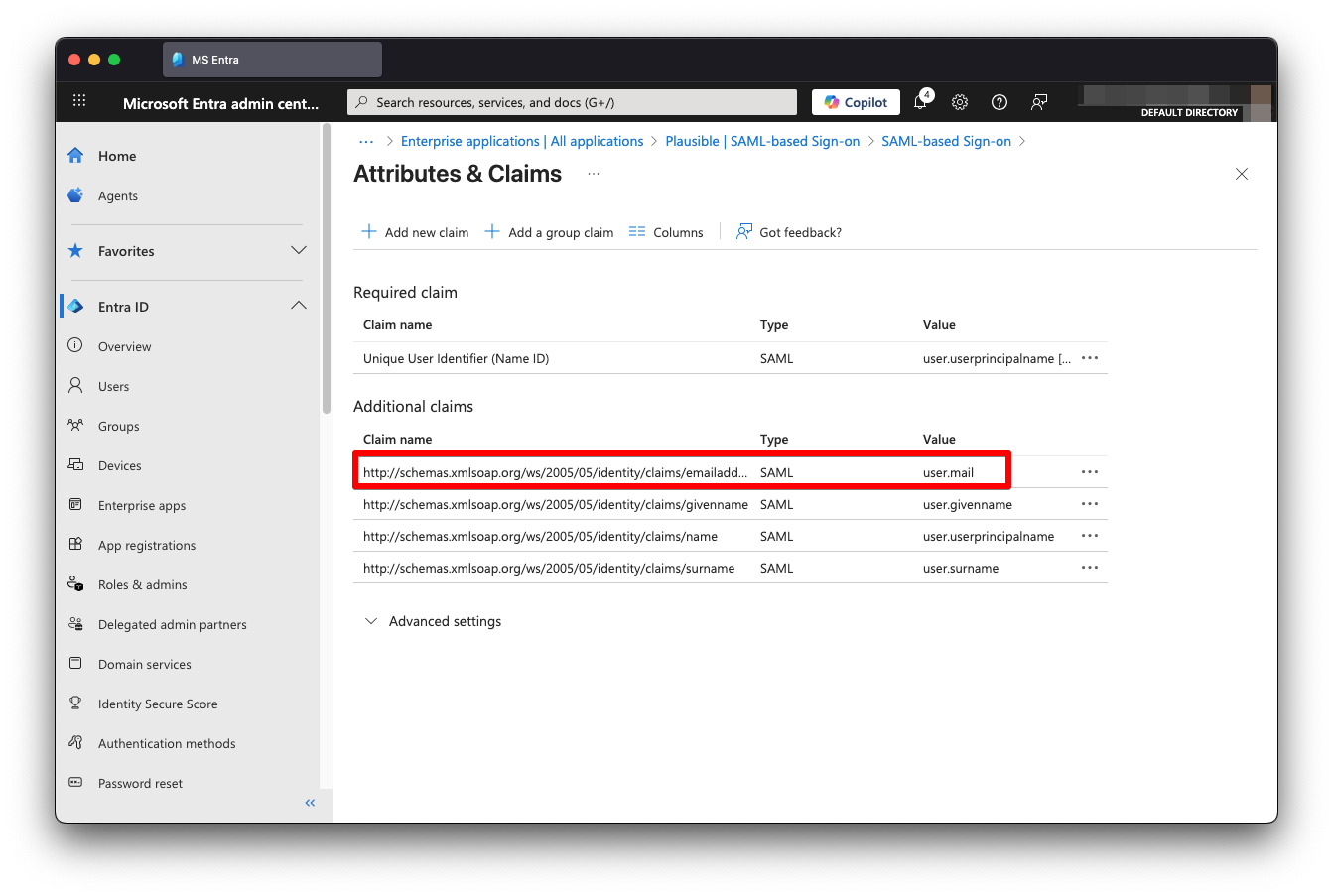
Task: Expand the Favorites section
Action: [x=298, y=251]
